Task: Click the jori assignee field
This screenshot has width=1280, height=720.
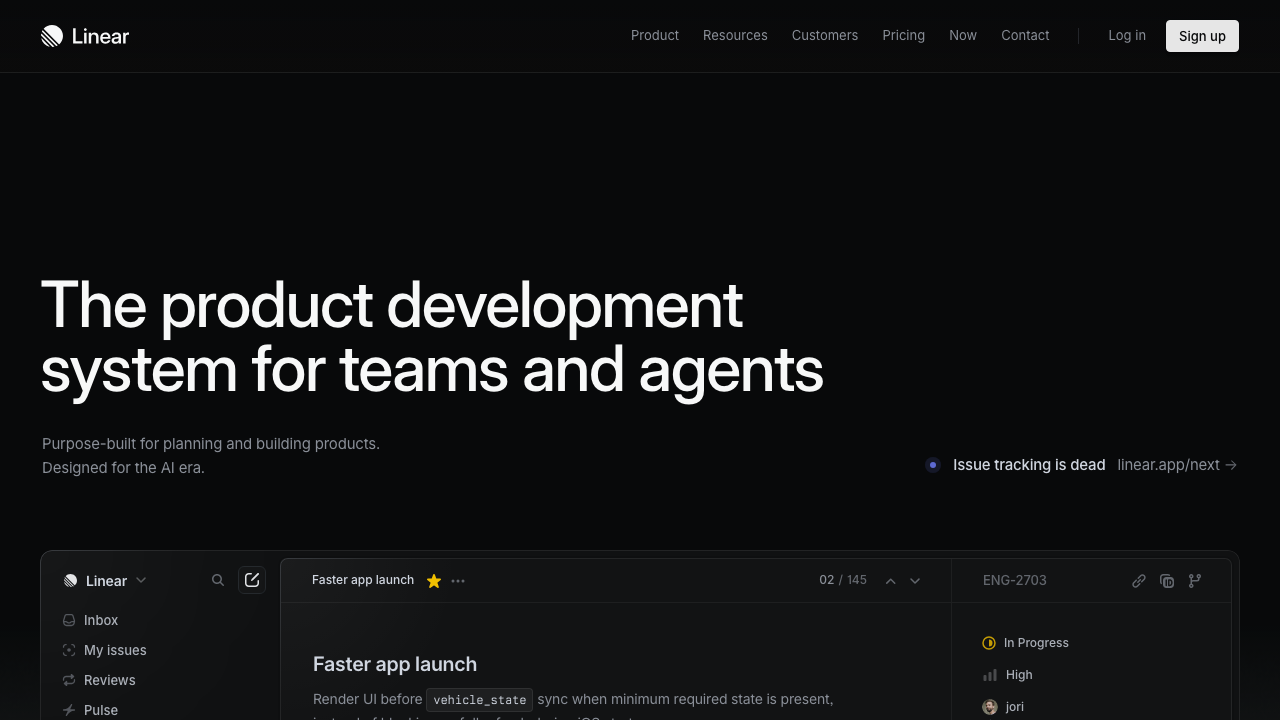Action: point(1013,707)
